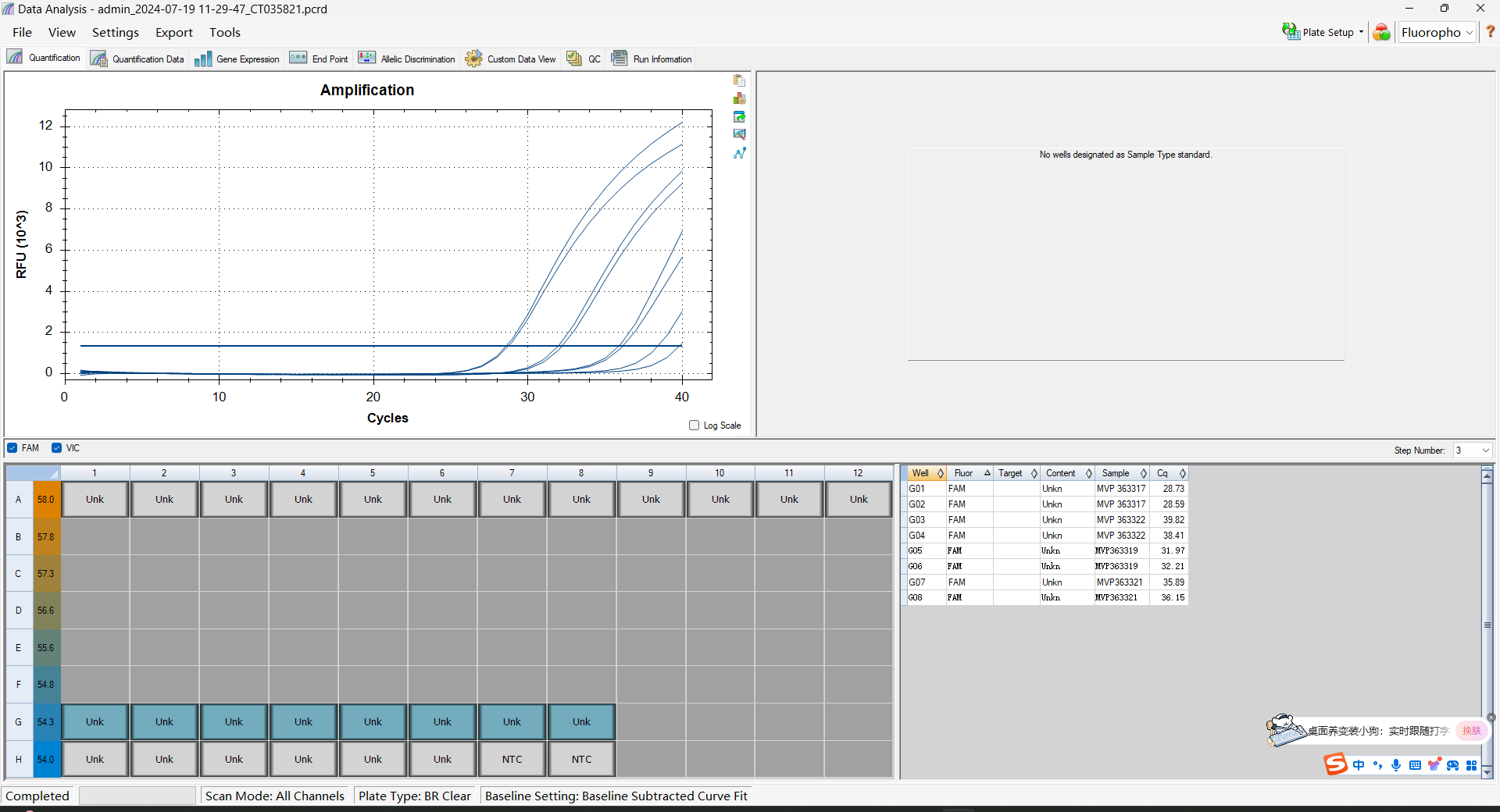Switch to the Allelic Discrimination tab
This screenshot has height=812, width=1500.
tap(406, 59)
